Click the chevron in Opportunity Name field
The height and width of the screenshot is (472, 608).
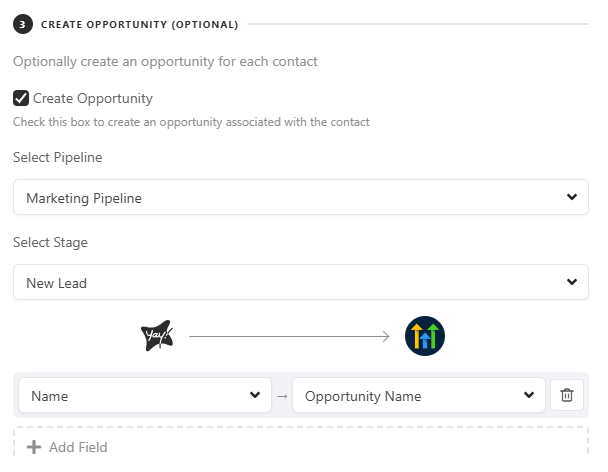point(529,395)
